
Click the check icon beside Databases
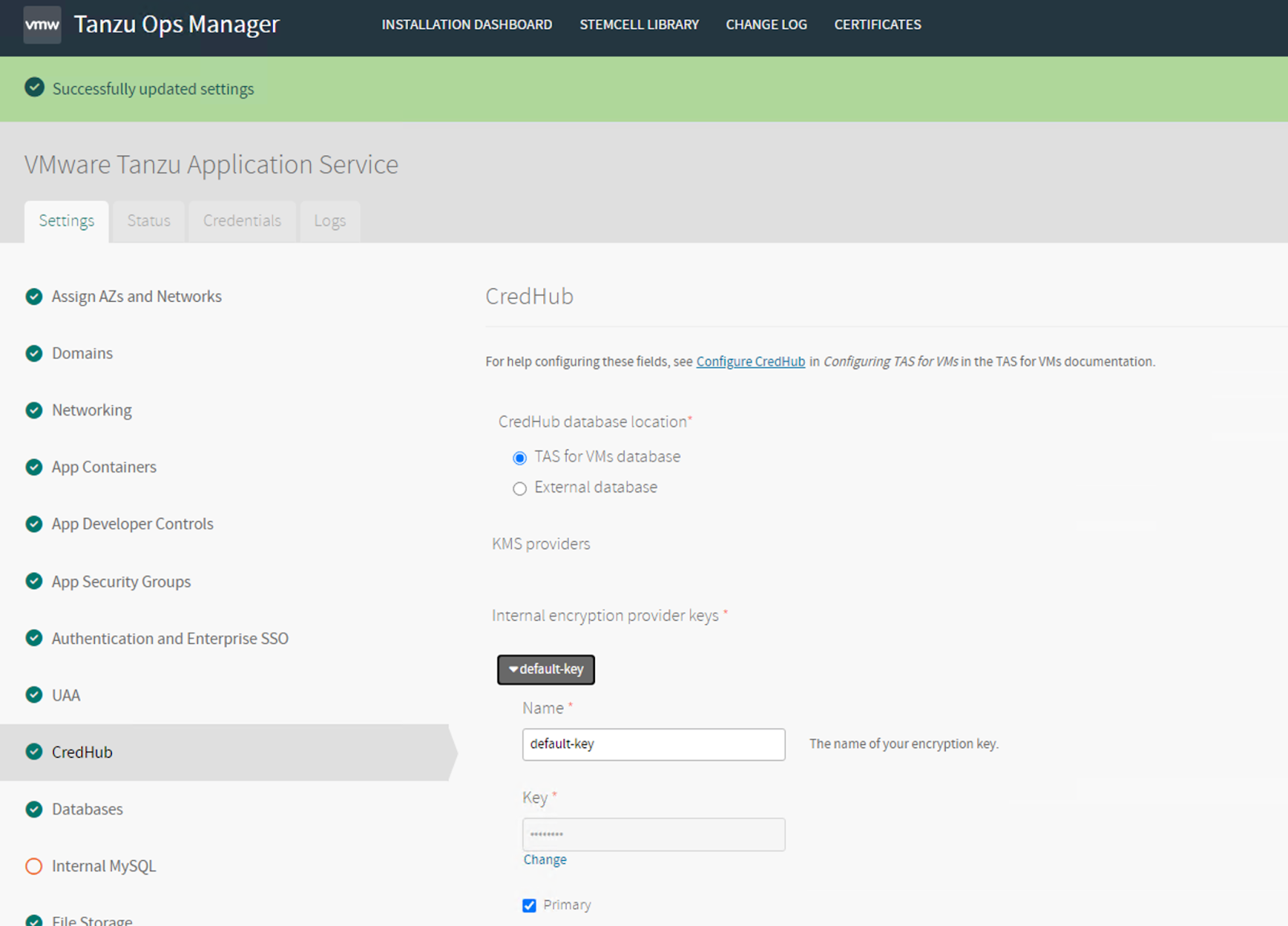click(x=34, y=809)
